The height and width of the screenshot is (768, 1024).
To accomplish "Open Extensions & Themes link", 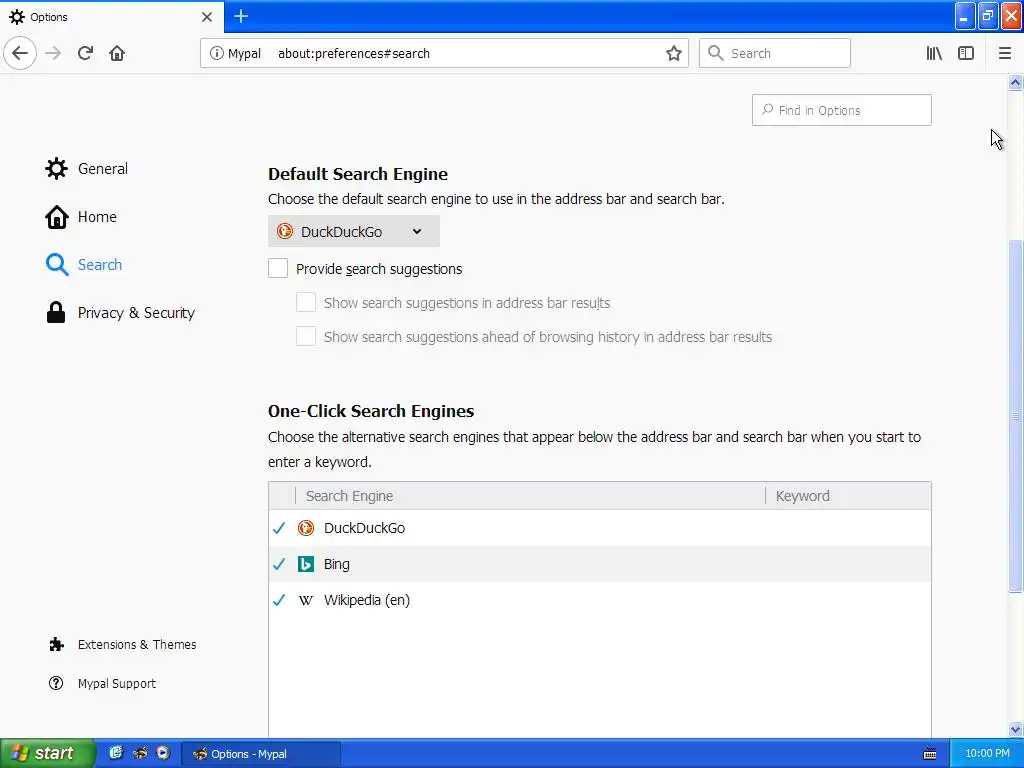I will point(122,645).
